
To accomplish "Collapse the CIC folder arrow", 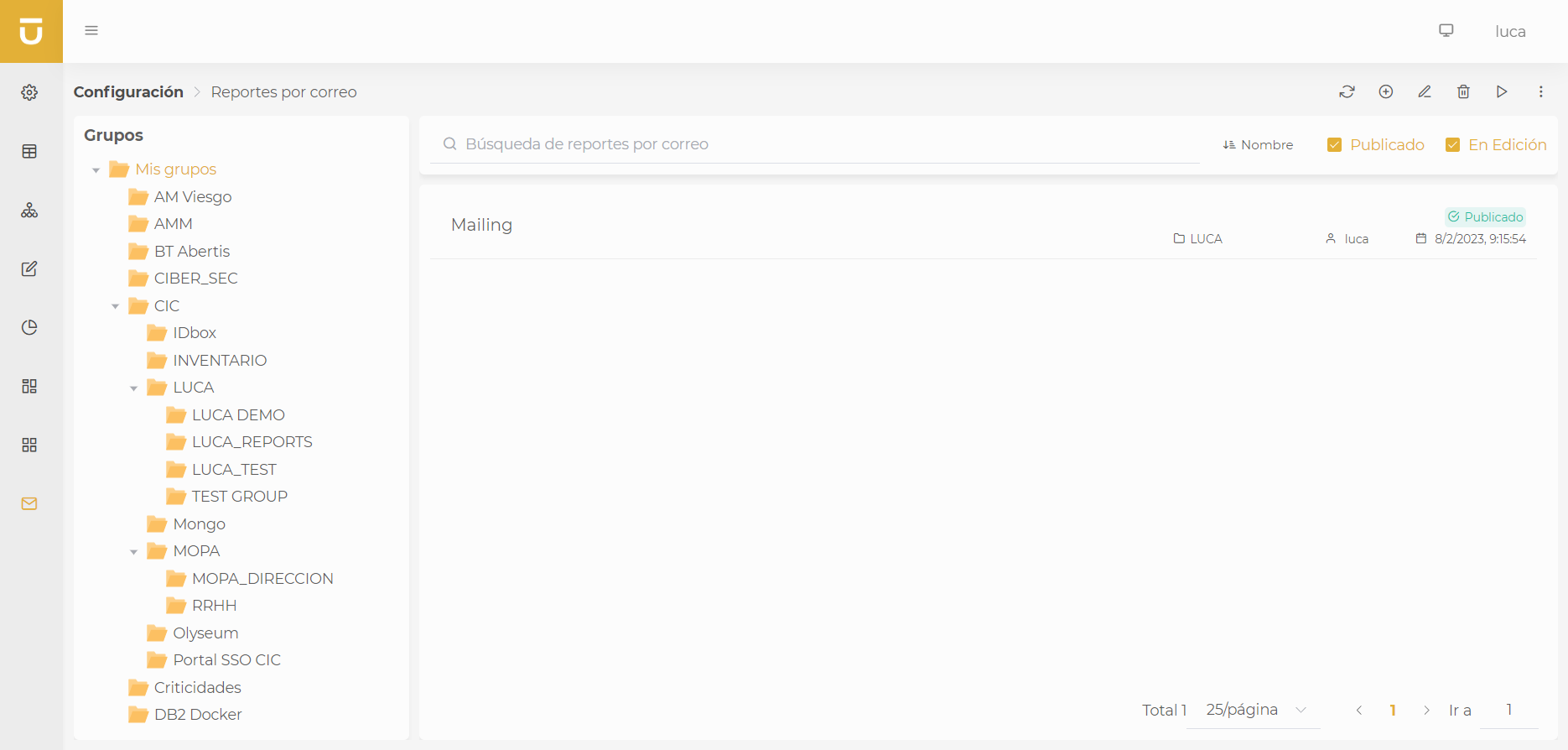I will 116,306.
